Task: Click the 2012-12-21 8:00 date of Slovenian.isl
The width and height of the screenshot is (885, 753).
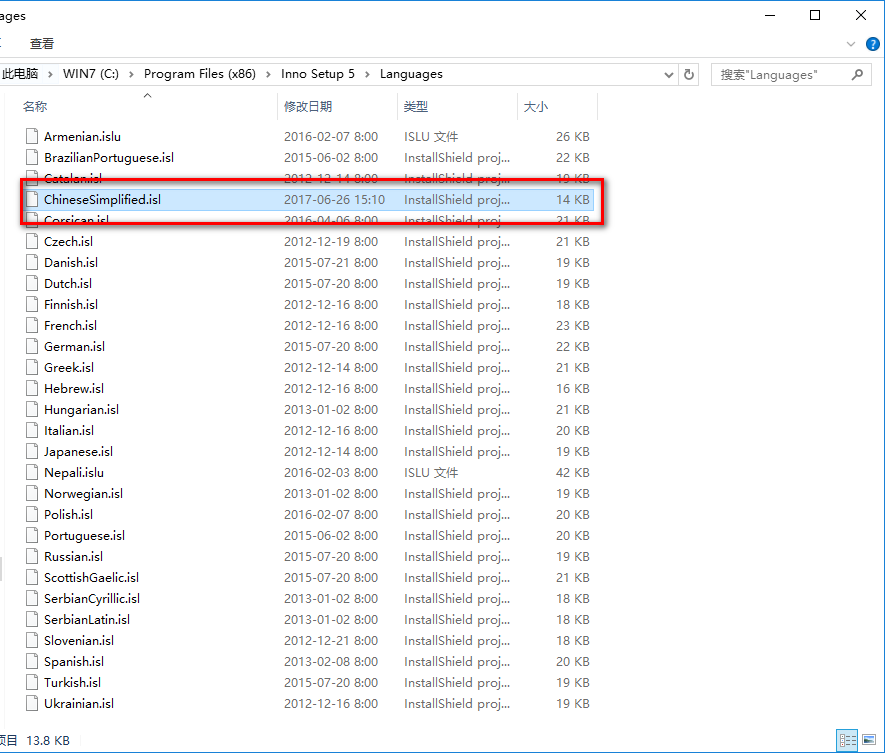Action: [331, 640]
